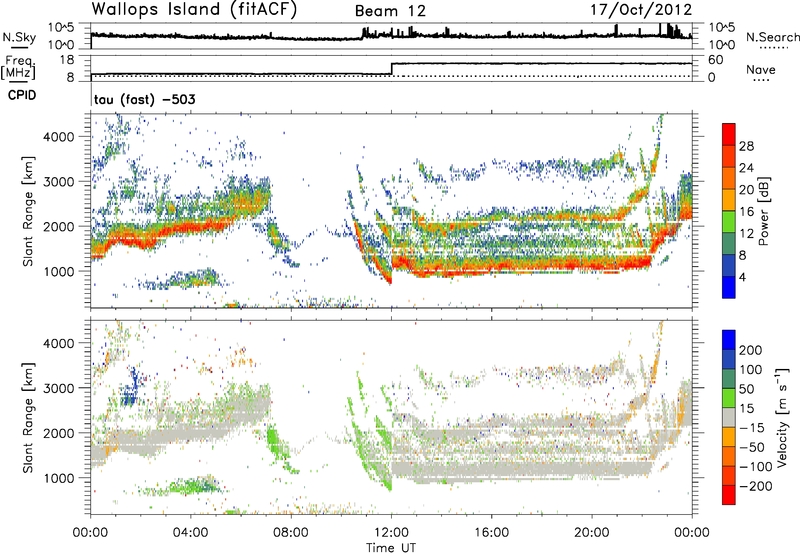Click the '1000' tick on the velocity panel
Image resolution: width=800 pixels, height=554 pixels.
(x=58, y=478)
